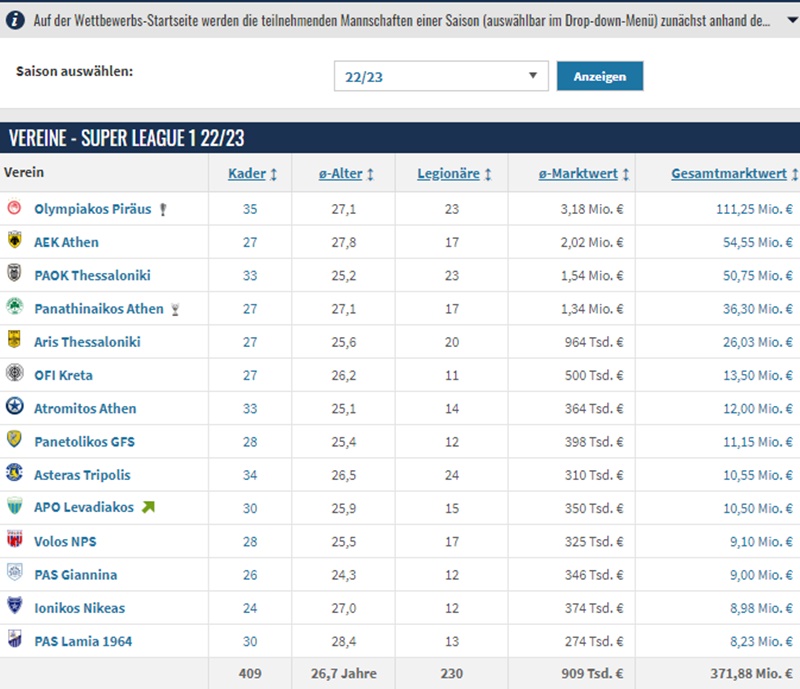Screen dimensions: 800x689
Task: Click the sort arrows icon next to ø-Marktwert
Action: click(x=626, y=175)
